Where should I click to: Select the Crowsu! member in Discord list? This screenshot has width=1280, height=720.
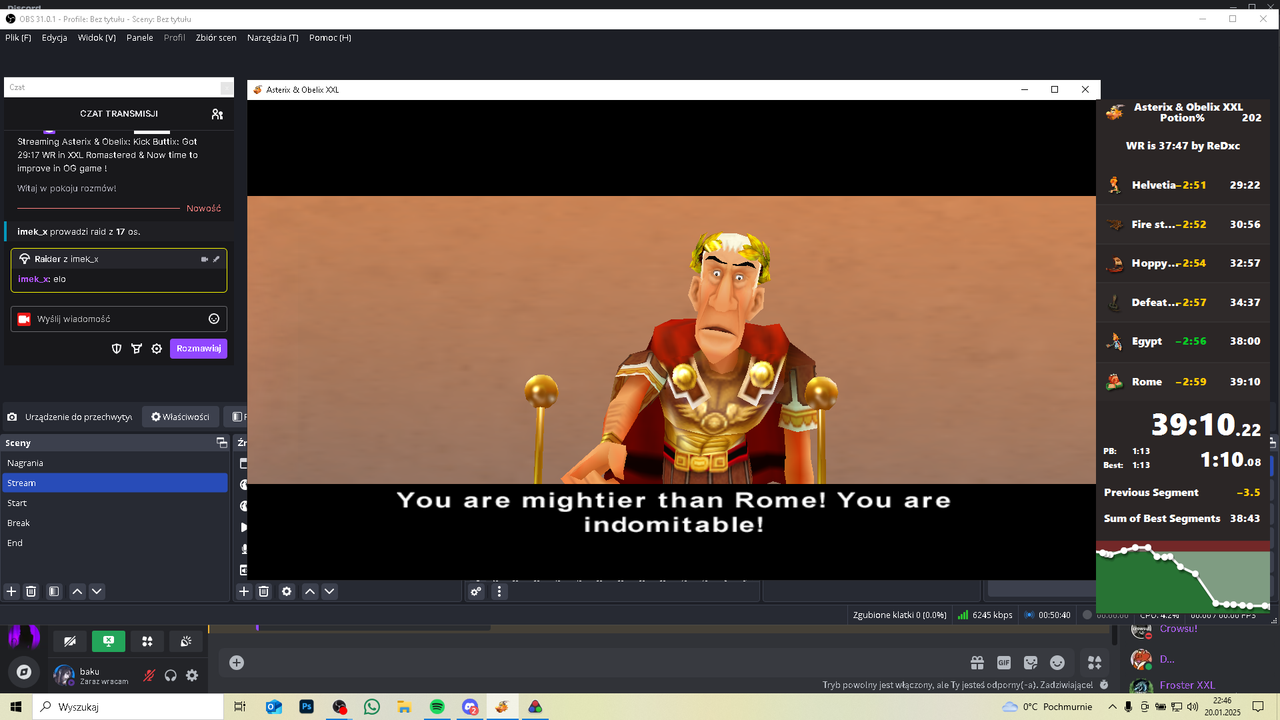pyautogui.click(x=1178, y=629)
